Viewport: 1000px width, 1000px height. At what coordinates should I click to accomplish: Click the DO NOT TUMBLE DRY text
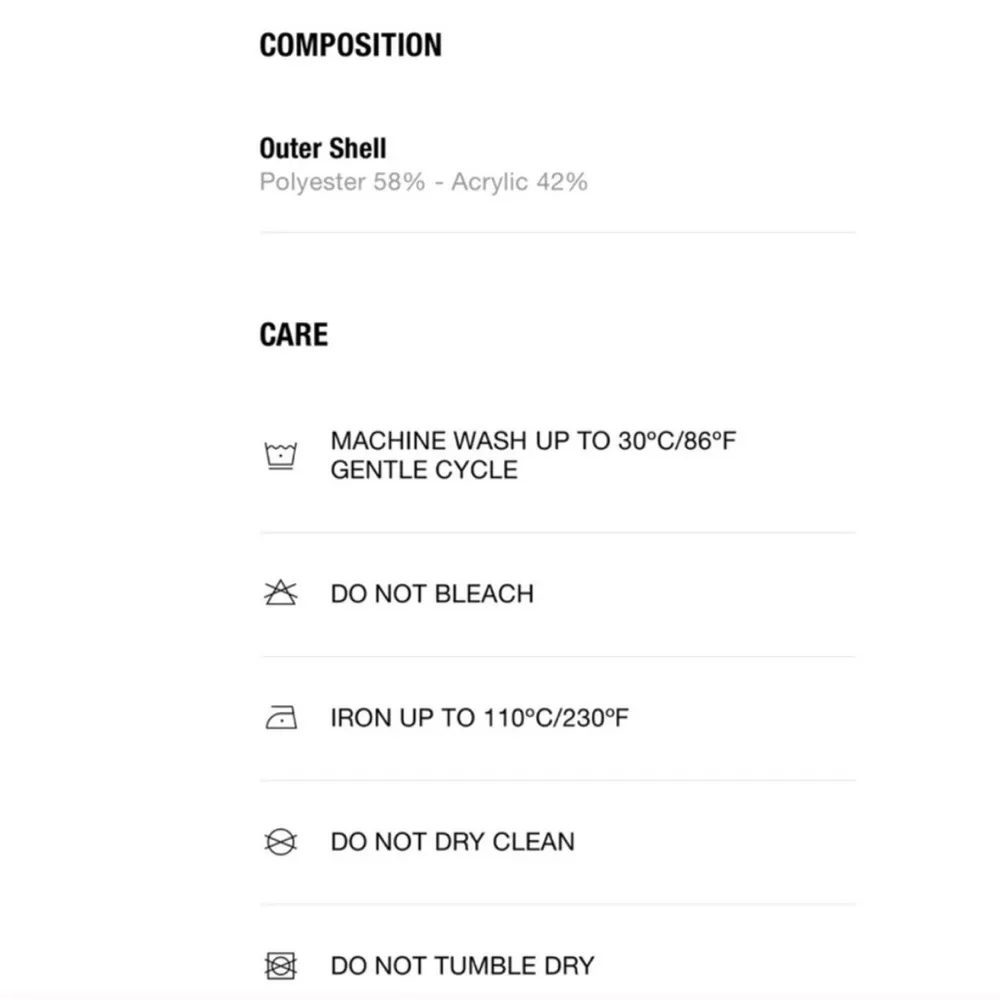coord(462,966)
